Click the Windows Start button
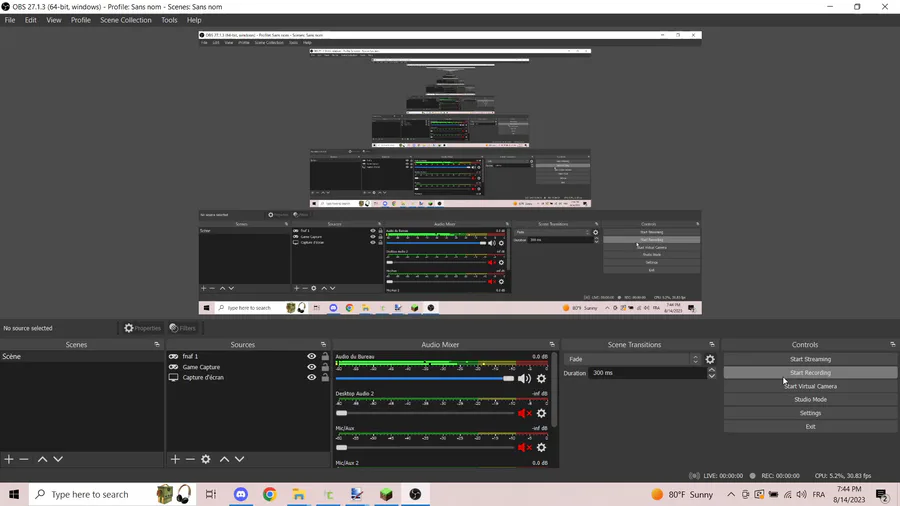Image resolution: width=900 pixels, height=506 pixels. (x=14, y=495)
